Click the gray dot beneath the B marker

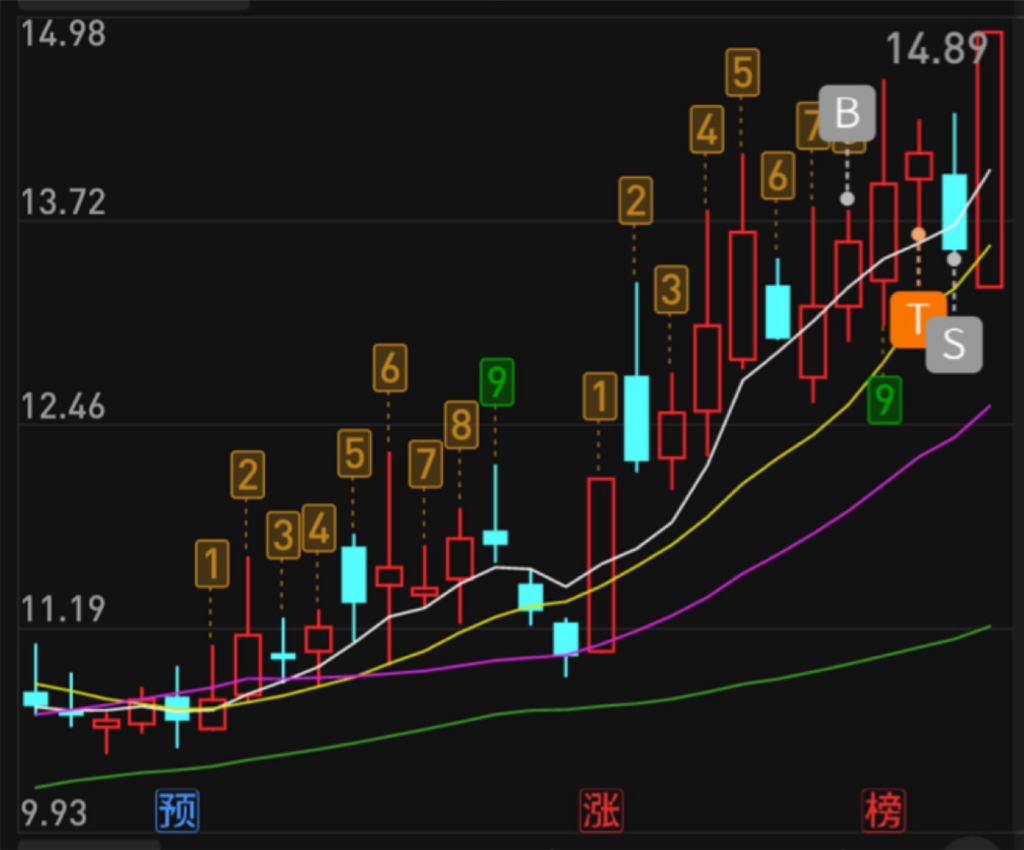pos(847,198)
